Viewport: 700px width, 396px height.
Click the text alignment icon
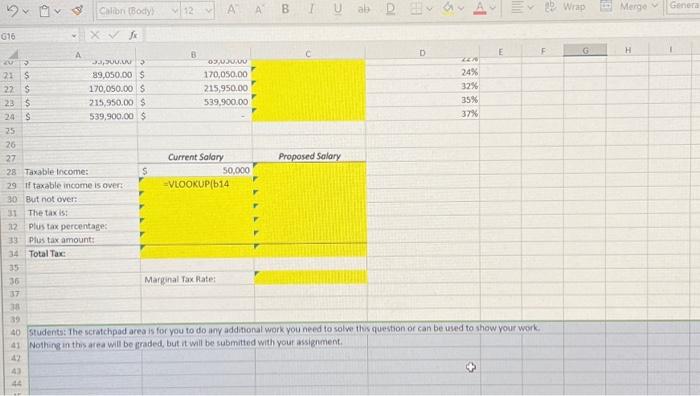click(517, 7)
